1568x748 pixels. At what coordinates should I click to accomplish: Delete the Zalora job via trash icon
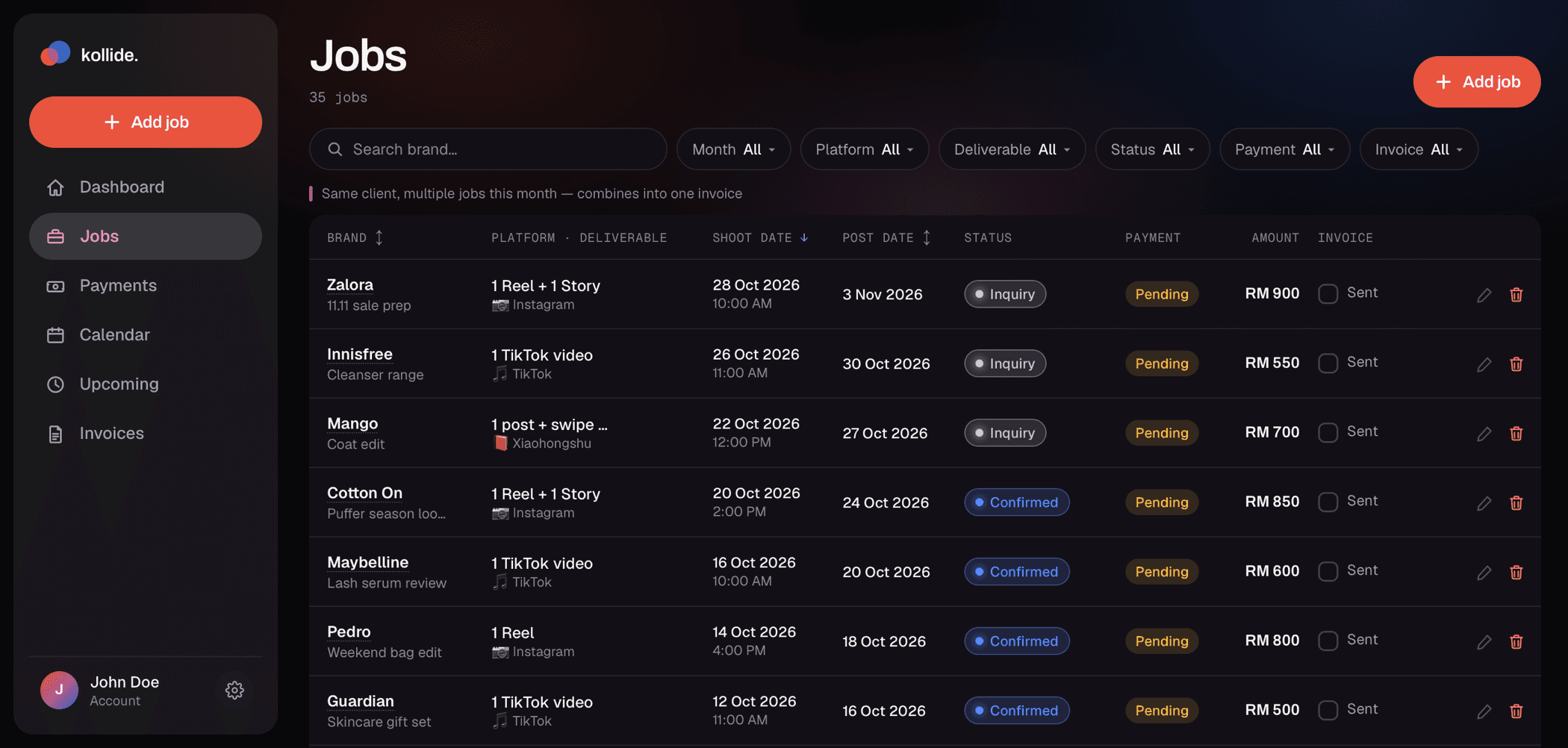1516,295
